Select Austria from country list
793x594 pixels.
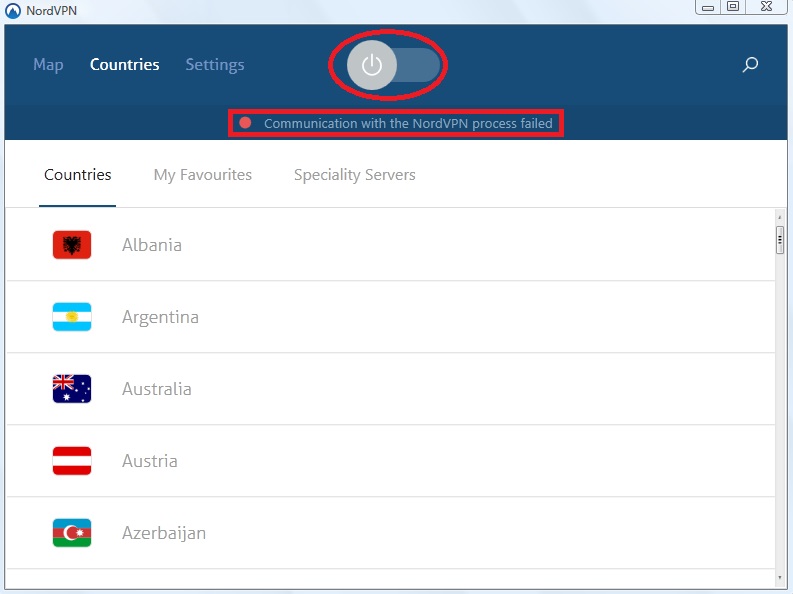coord(390,461)
